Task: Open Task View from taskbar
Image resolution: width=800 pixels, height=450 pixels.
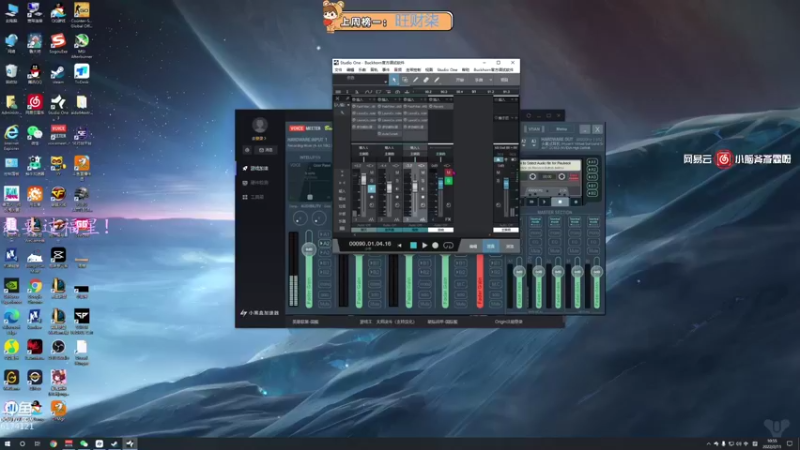Action: (37, 444)
